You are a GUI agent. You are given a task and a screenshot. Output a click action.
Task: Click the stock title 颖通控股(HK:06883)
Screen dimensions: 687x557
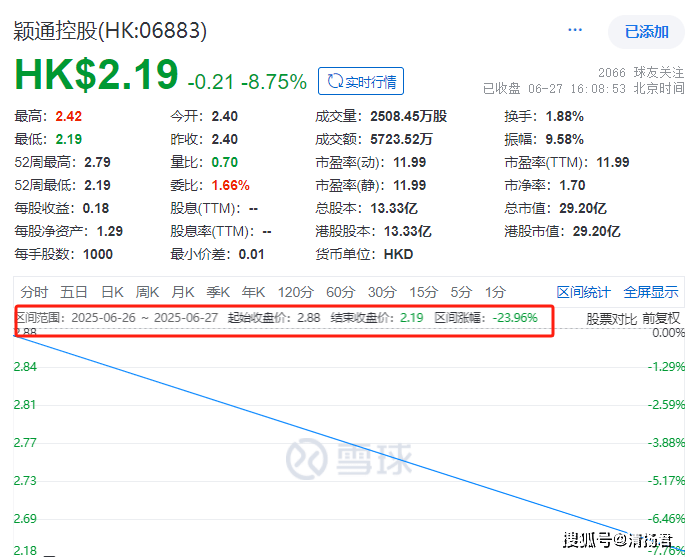point(110,31)
